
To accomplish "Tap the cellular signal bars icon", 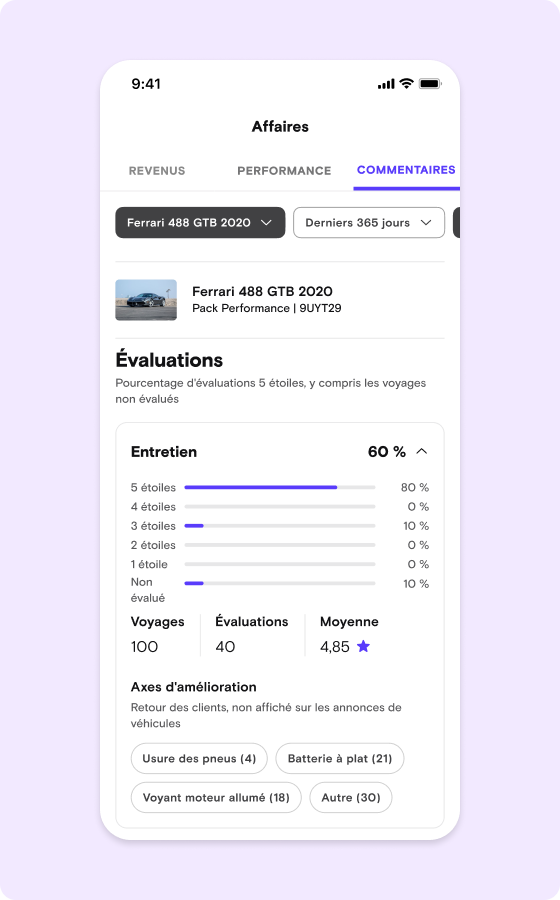I will pos(386,84).
